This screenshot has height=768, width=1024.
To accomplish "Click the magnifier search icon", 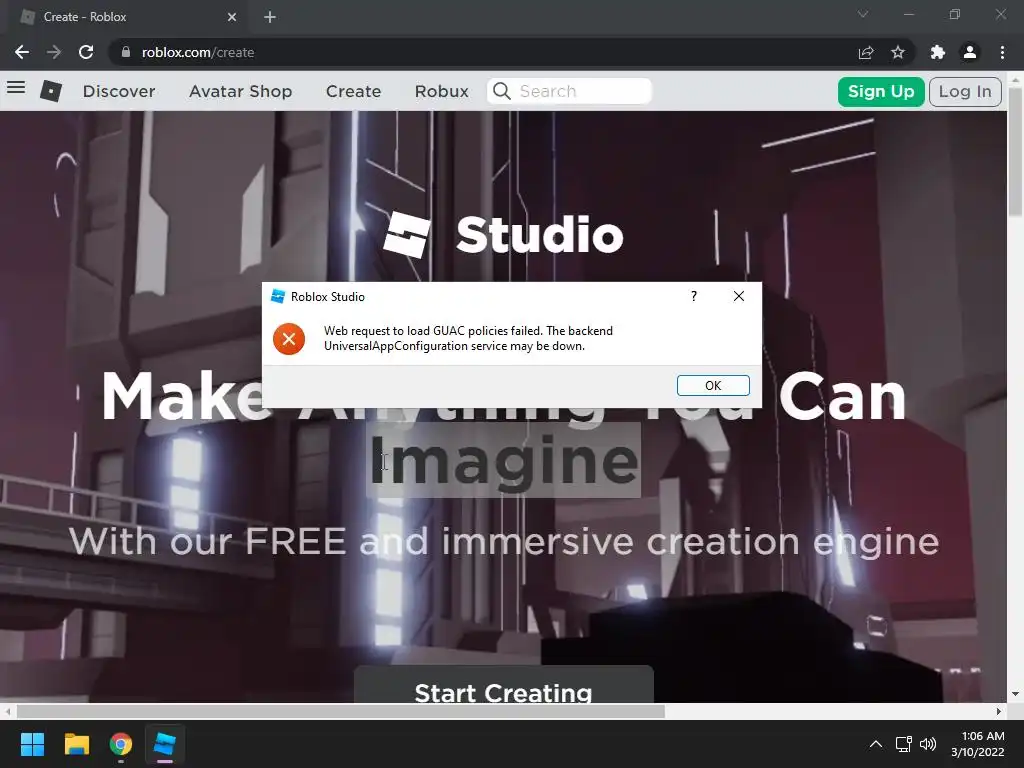I will [502, 91].
